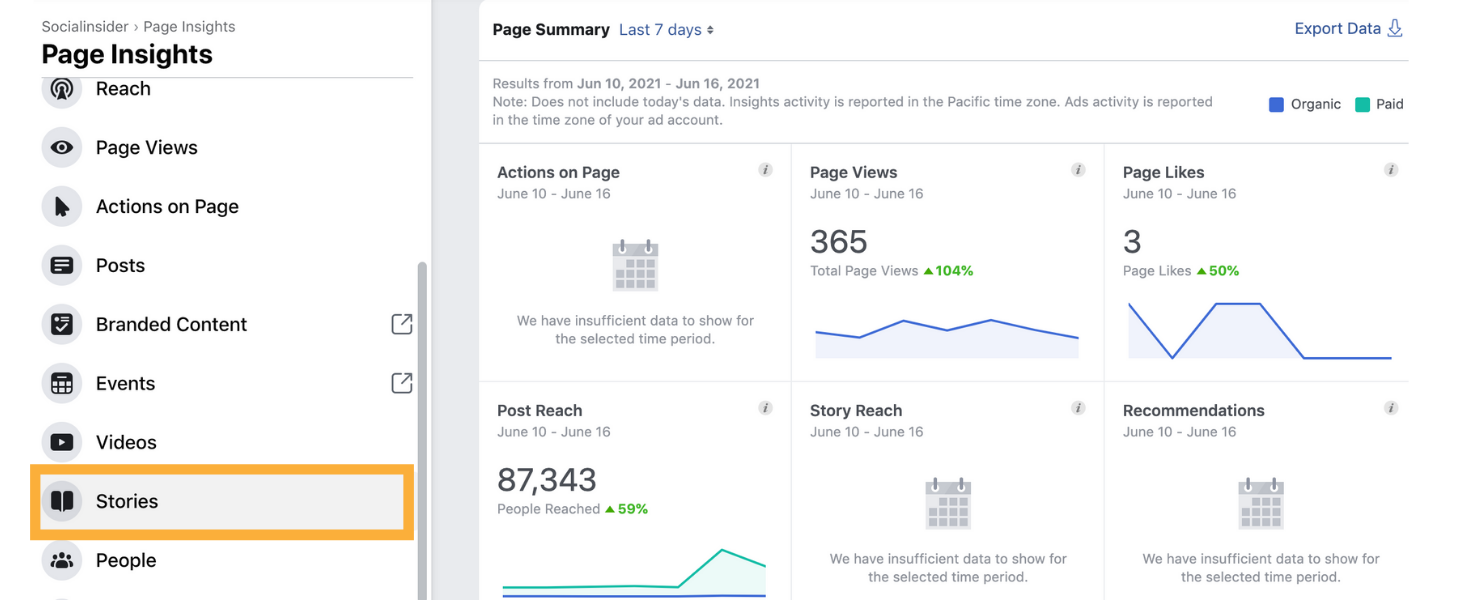Screen dimensions: 1460x600
Task: Click the sidebar vertical scrollbar
Action: tap(422, 430)
